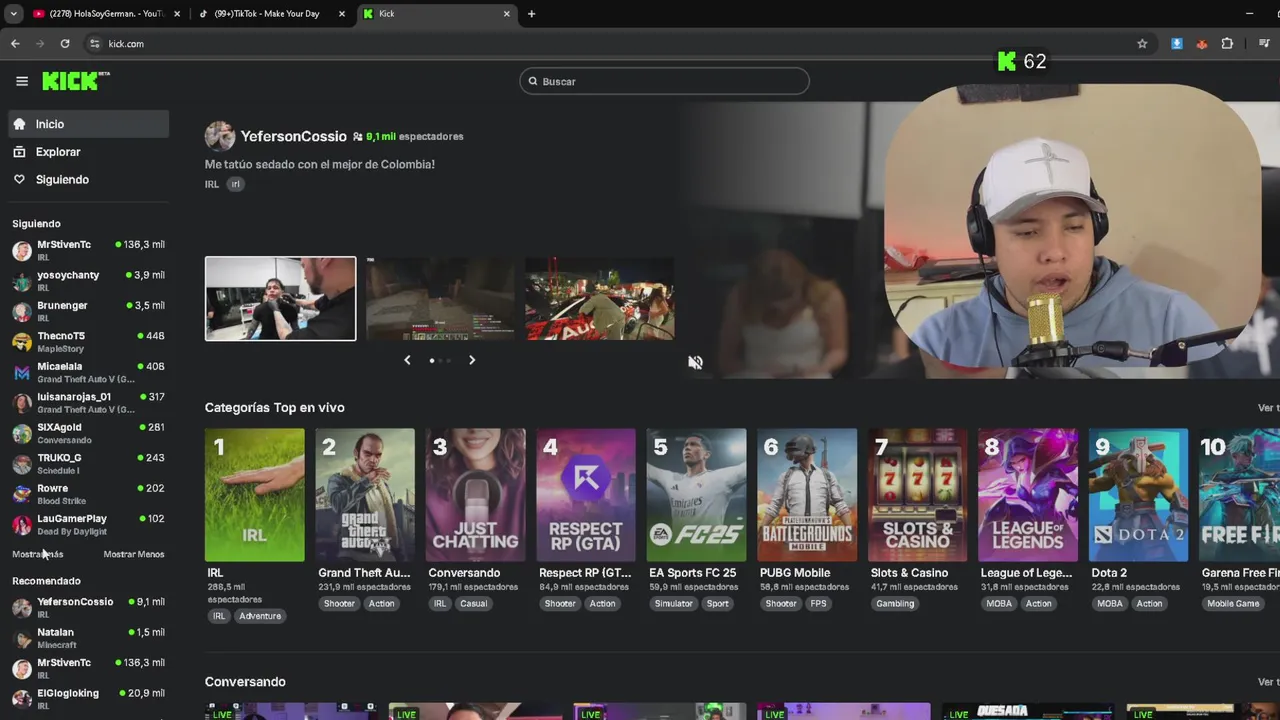Click the browser back arrow
The image size is (1280, 720).
pyautogui.click(x=15, y=43)
